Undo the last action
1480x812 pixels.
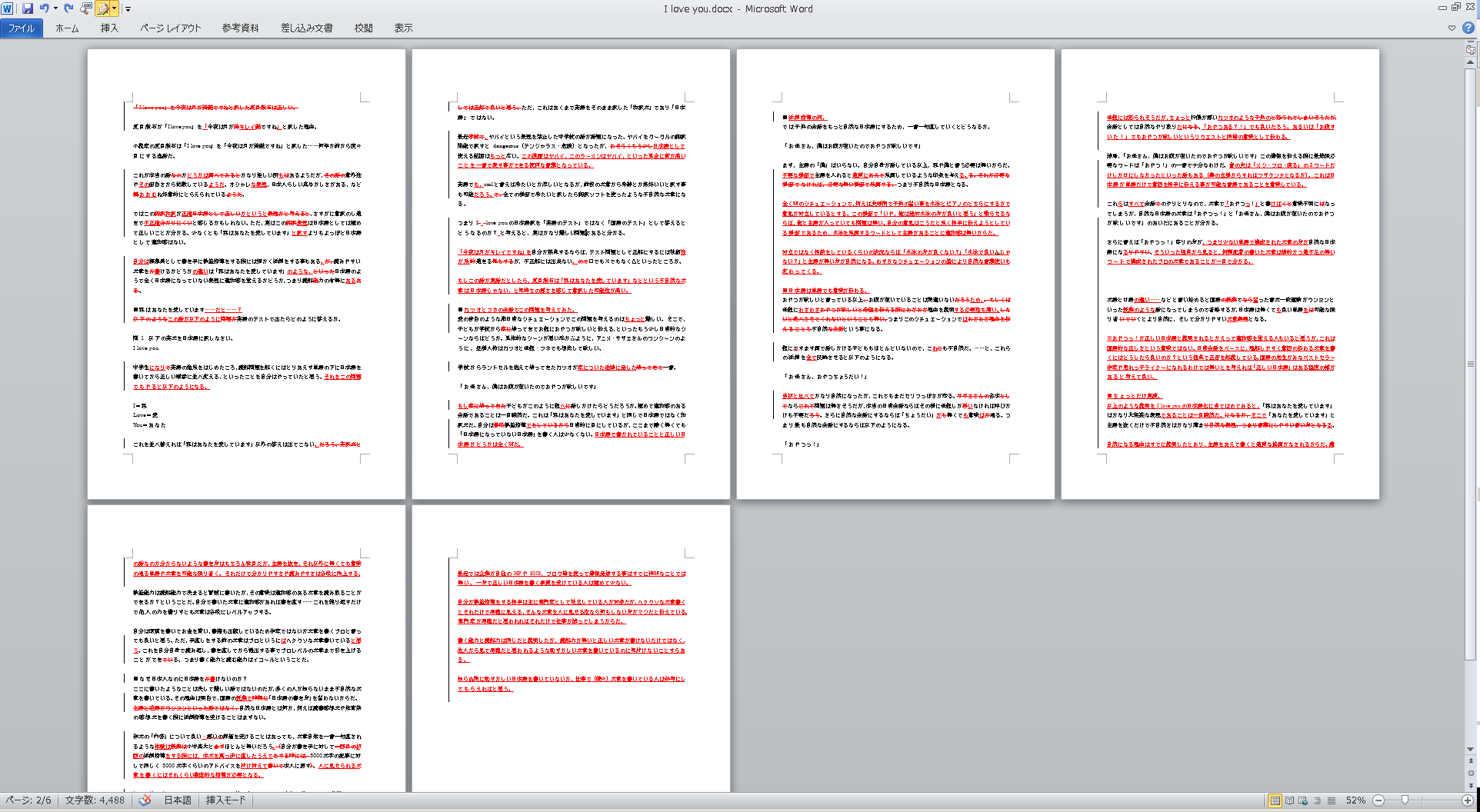click(44, 8)
